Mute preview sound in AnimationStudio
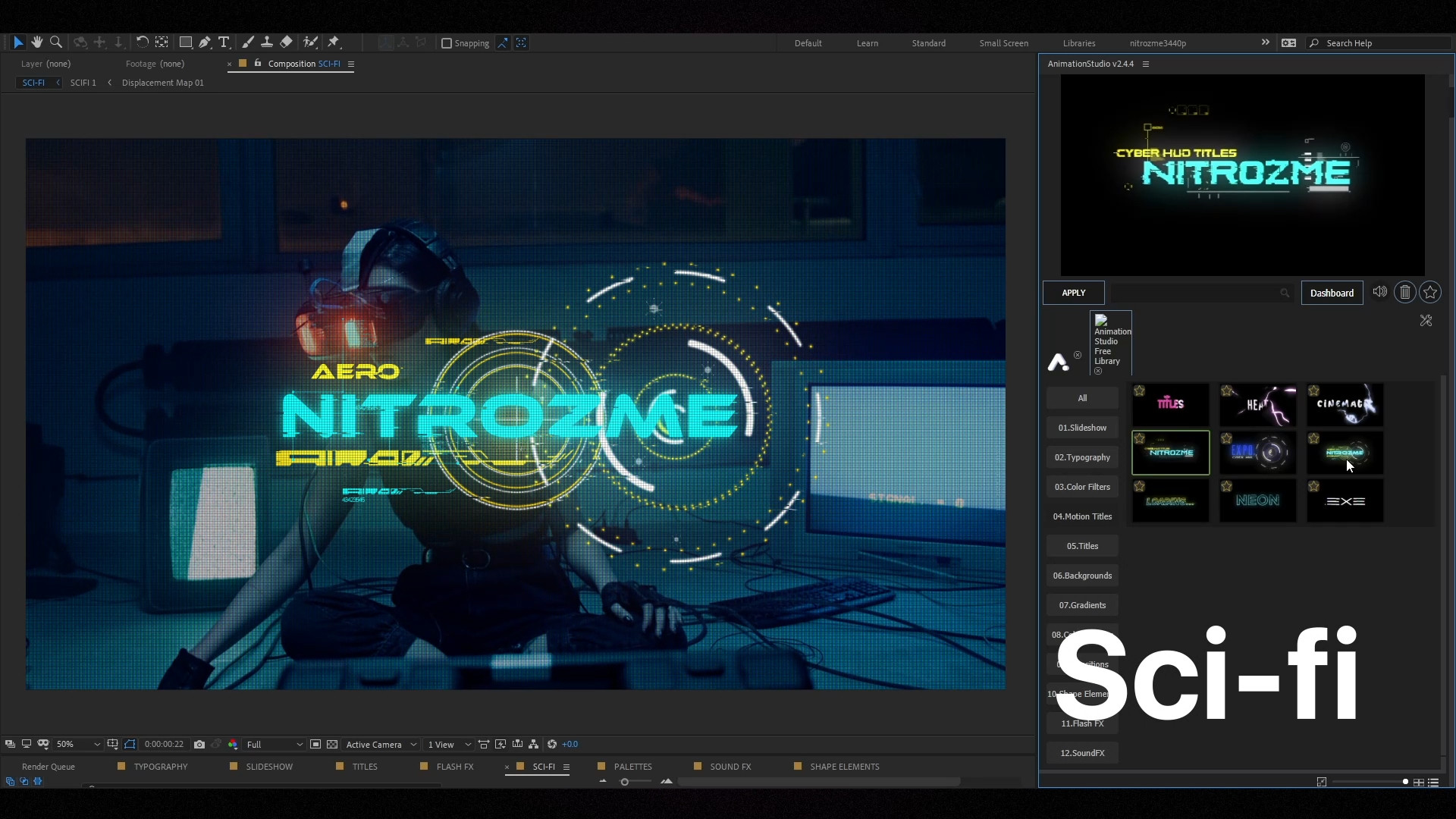Image resolution: width=1456 pixels, height=819 pixels. 1379,292
